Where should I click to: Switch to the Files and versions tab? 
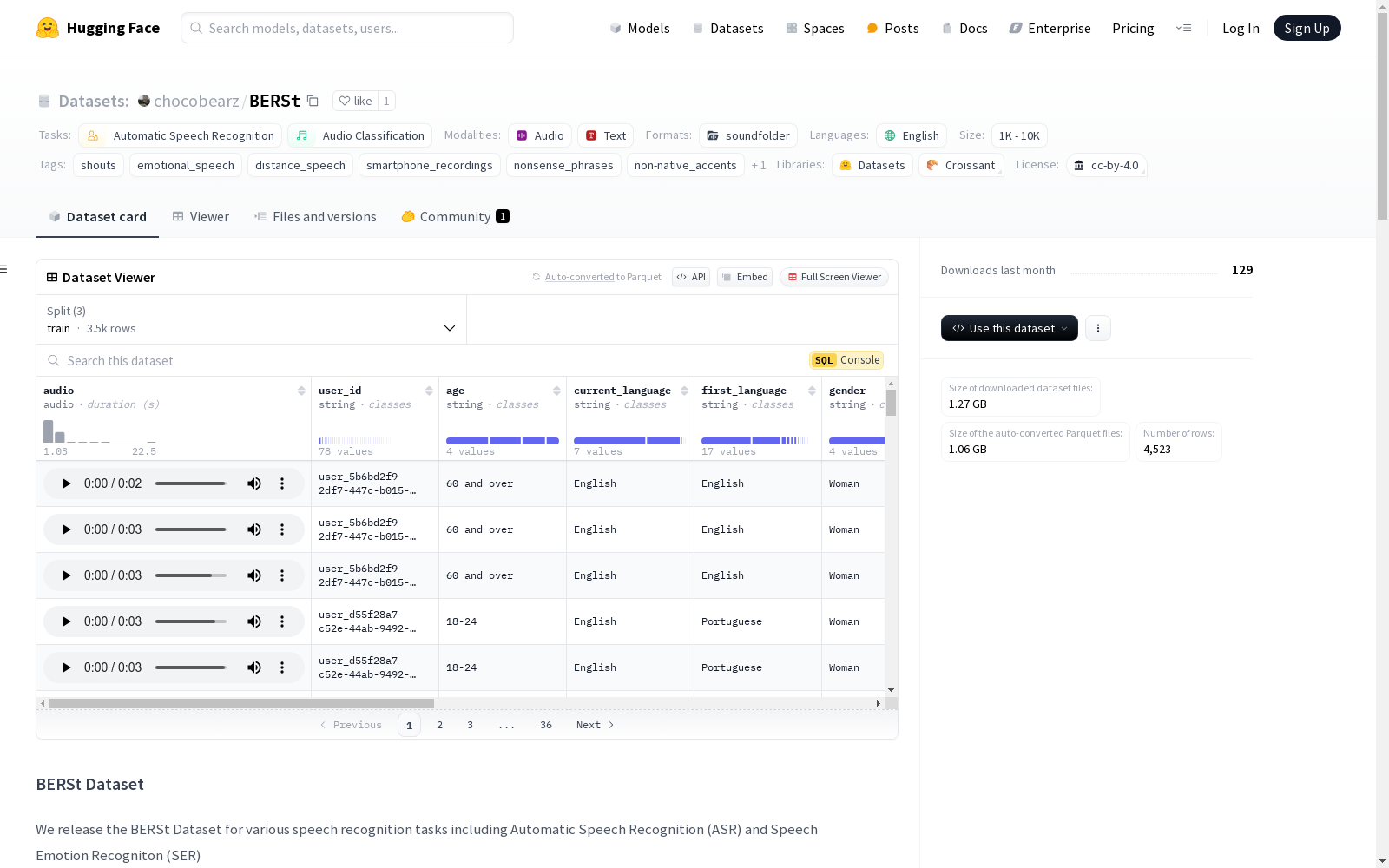coord(315,217)
